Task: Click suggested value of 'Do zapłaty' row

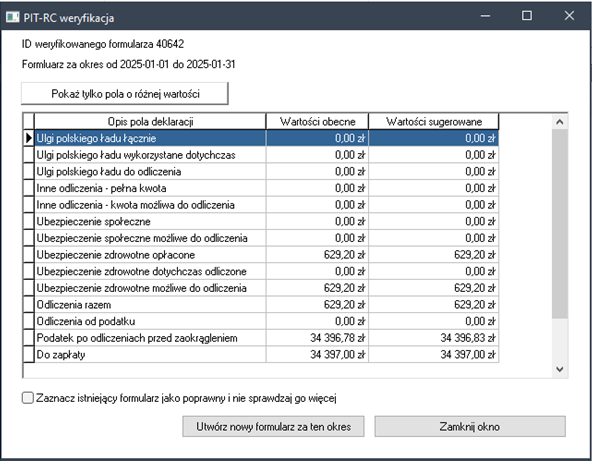Action: pyautogui.click(x=433, y=354)
